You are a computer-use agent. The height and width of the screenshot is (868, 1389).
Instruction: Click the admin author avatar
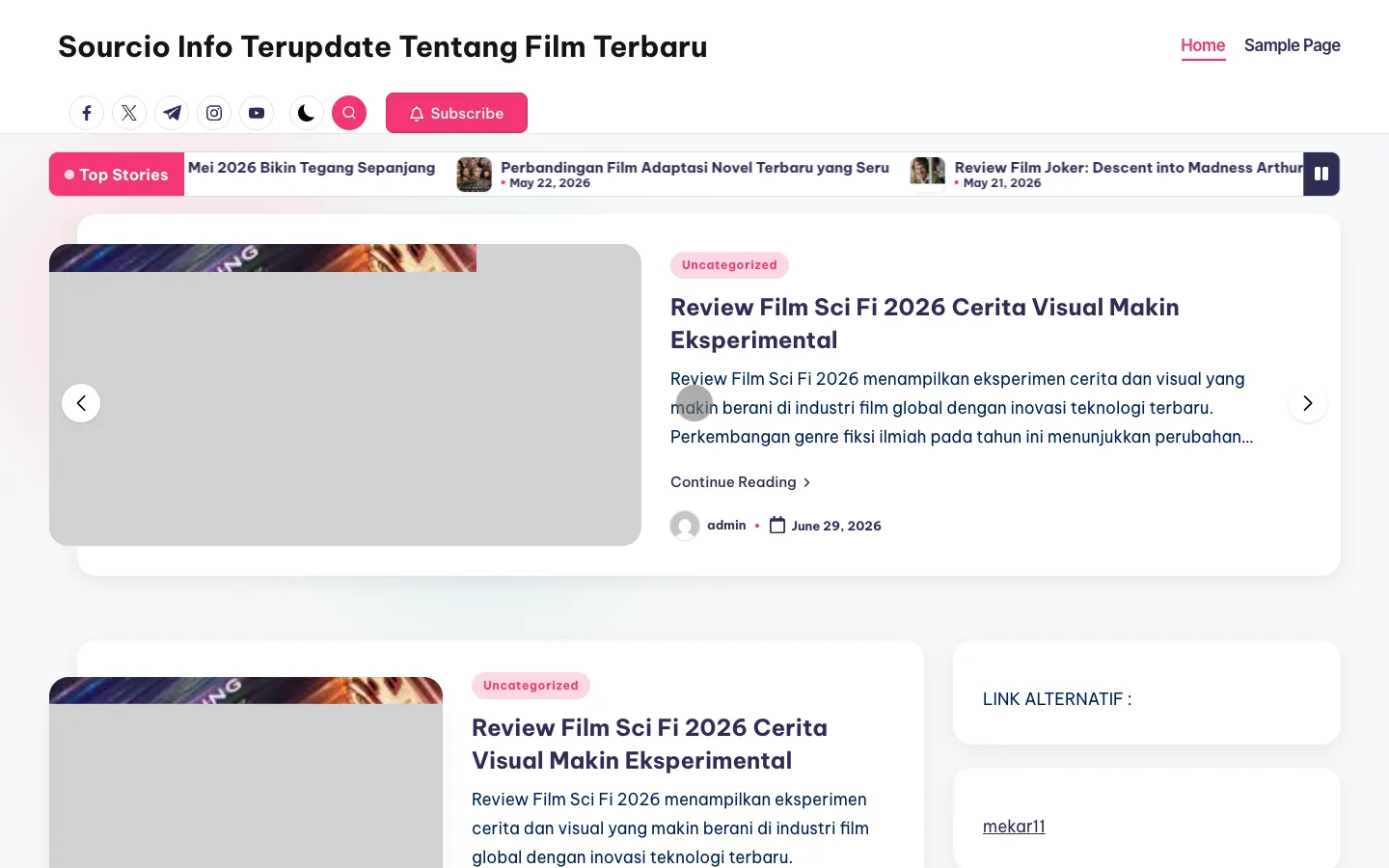(x=685, y=526)
